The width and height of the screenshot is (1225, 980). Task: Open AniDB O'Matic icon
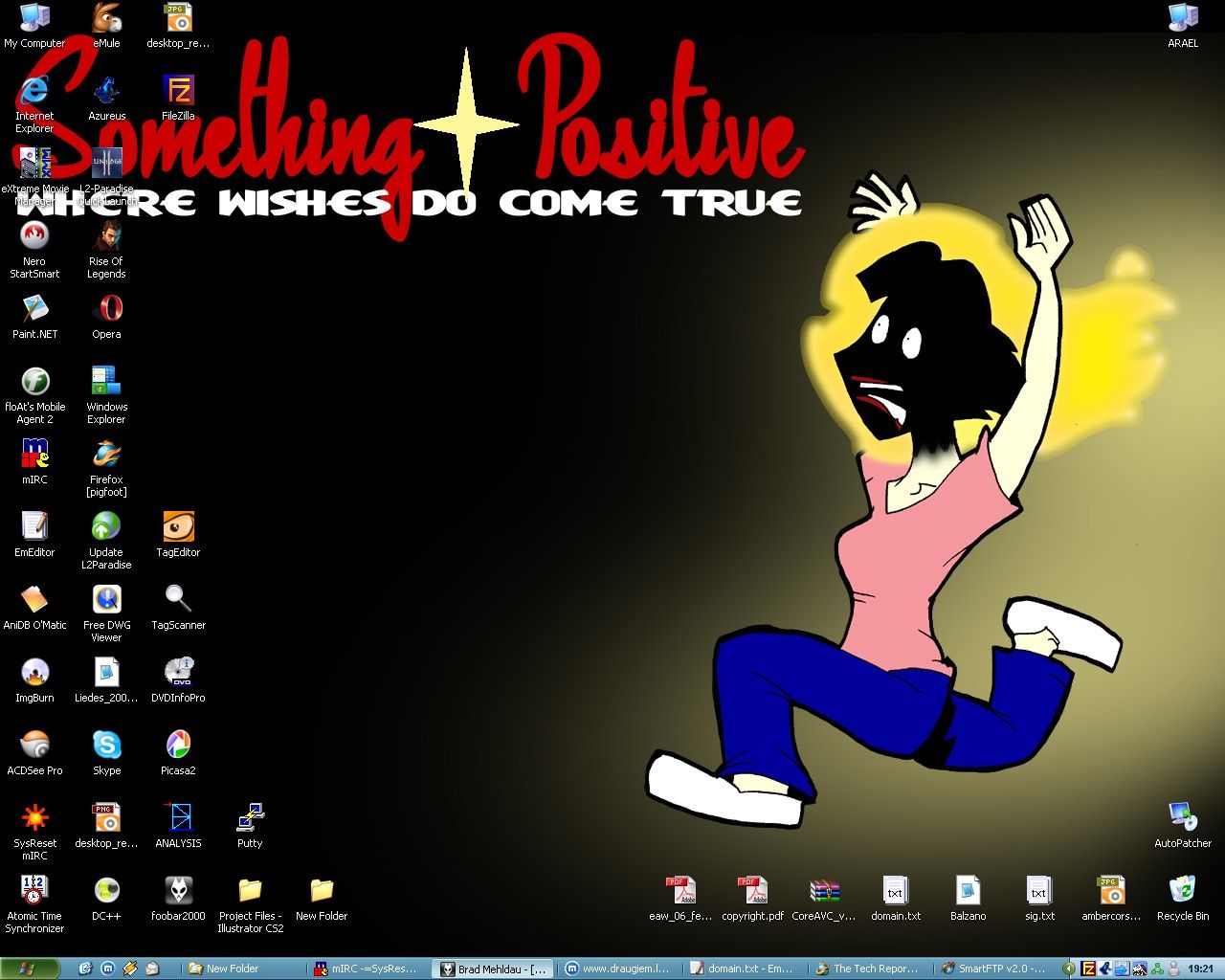pos(34,607)
